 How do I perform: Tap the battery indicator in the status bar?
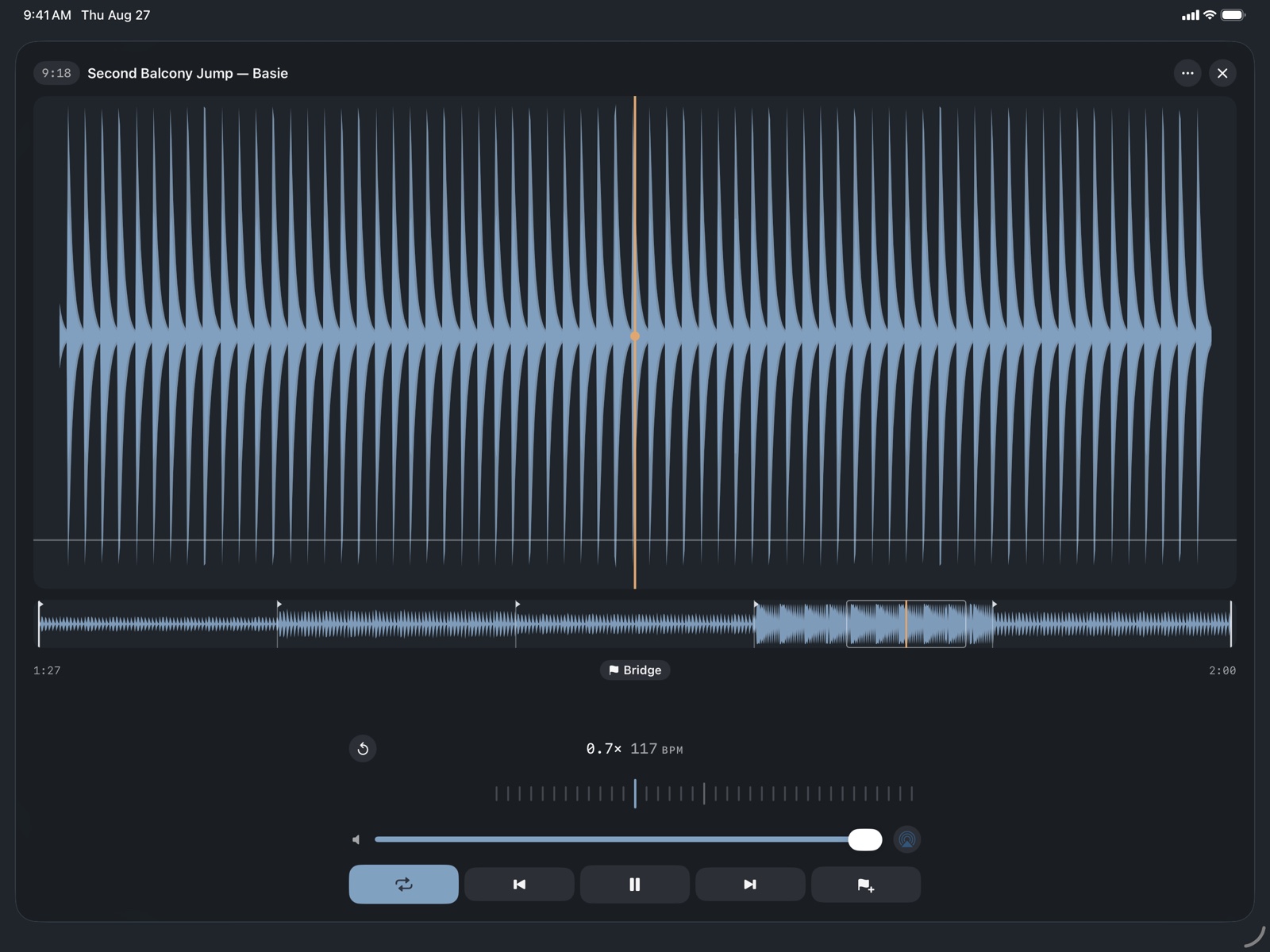click(x=1233, y=15)
